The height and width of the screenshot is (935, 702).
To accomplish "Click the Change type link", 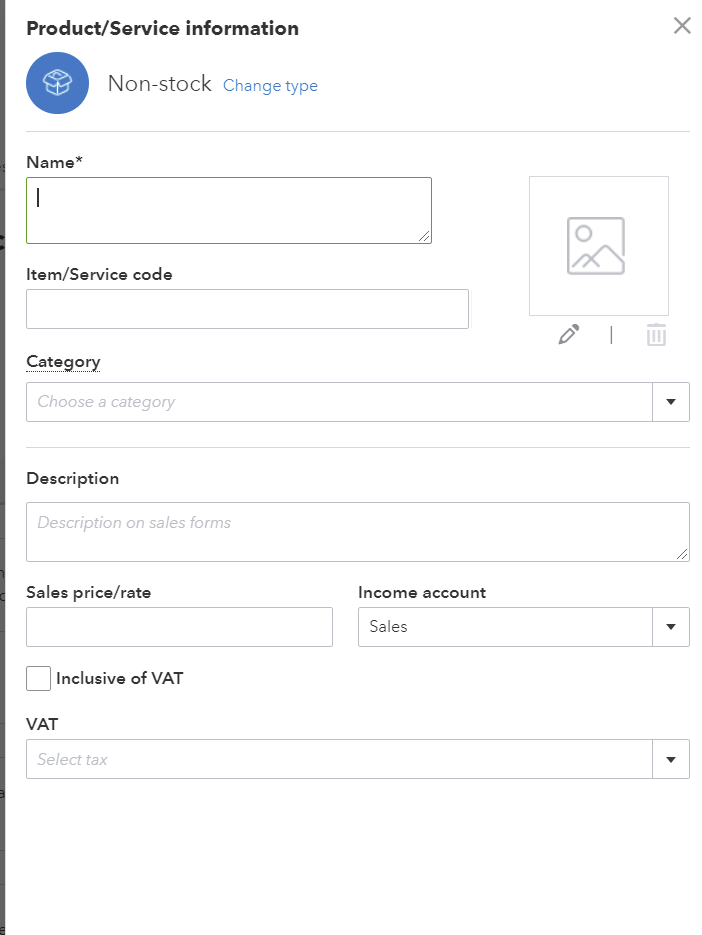I will pyautogui.click(x=270, y=86).
